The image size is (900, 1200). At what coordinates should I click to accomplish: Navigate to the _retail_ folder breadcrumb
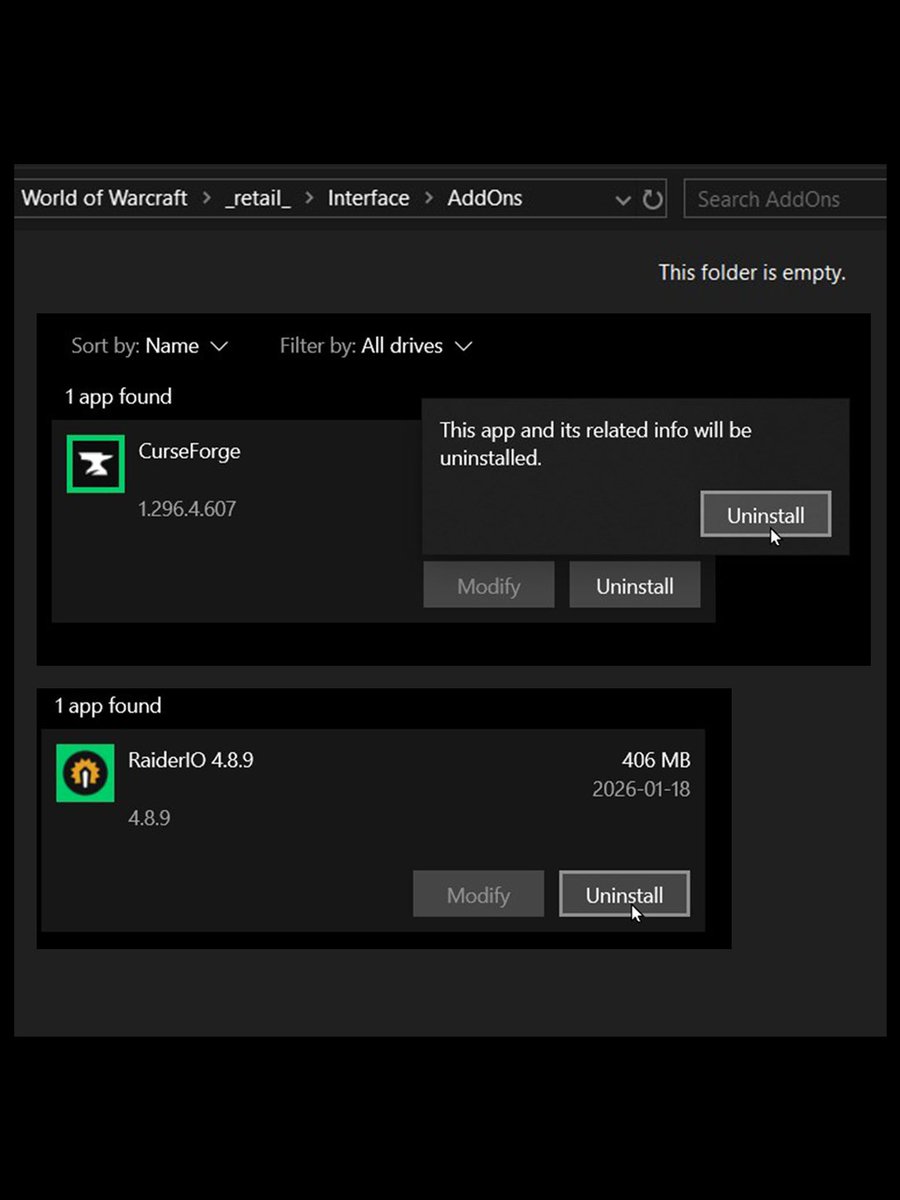coord(258,198)
